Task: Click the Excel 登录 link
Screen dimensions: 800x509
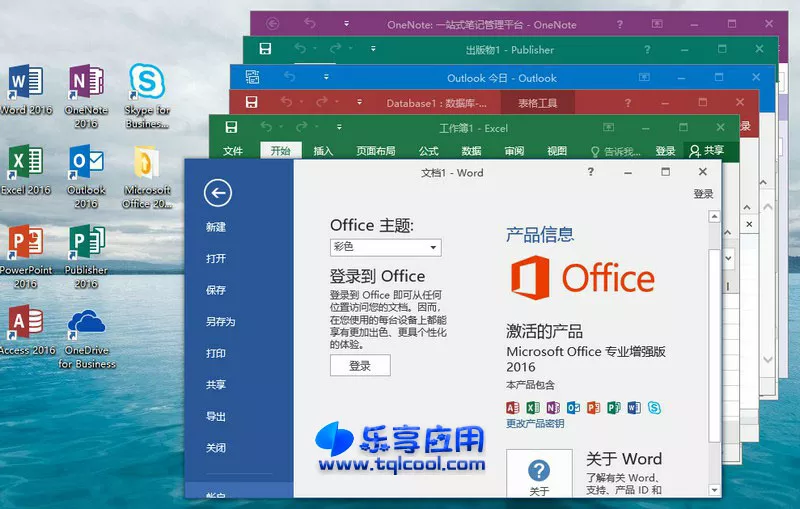Action: [x=665, y=151]
